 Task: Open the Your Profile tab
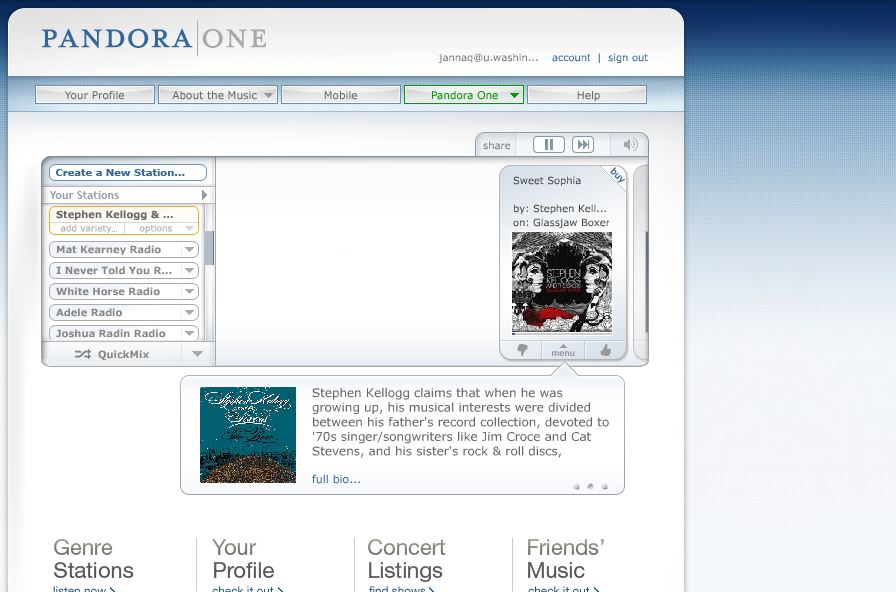[95, 95]
